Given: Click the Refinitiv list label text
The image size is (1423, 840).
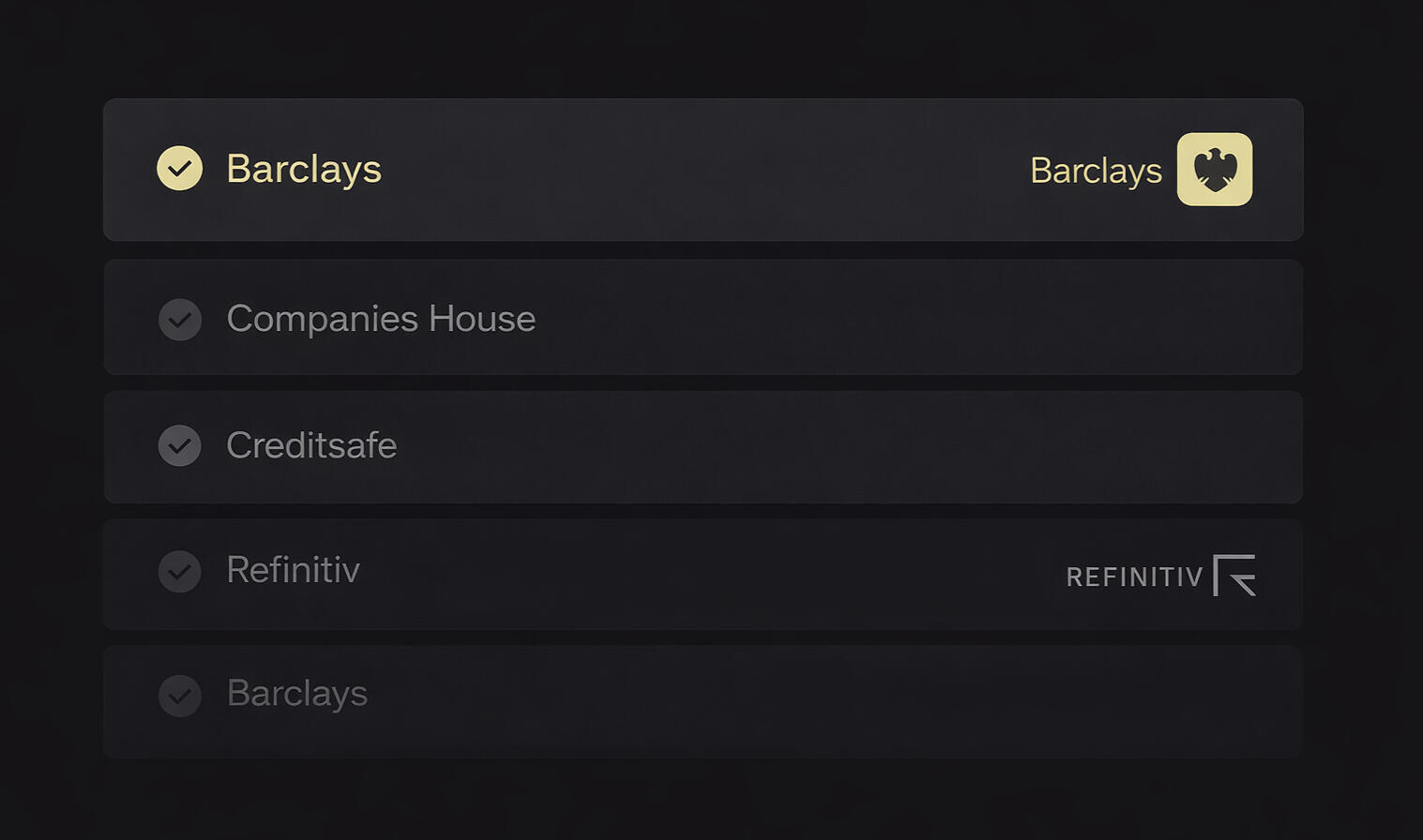Looking at the screenshot, I should click(x=293, y=570).
